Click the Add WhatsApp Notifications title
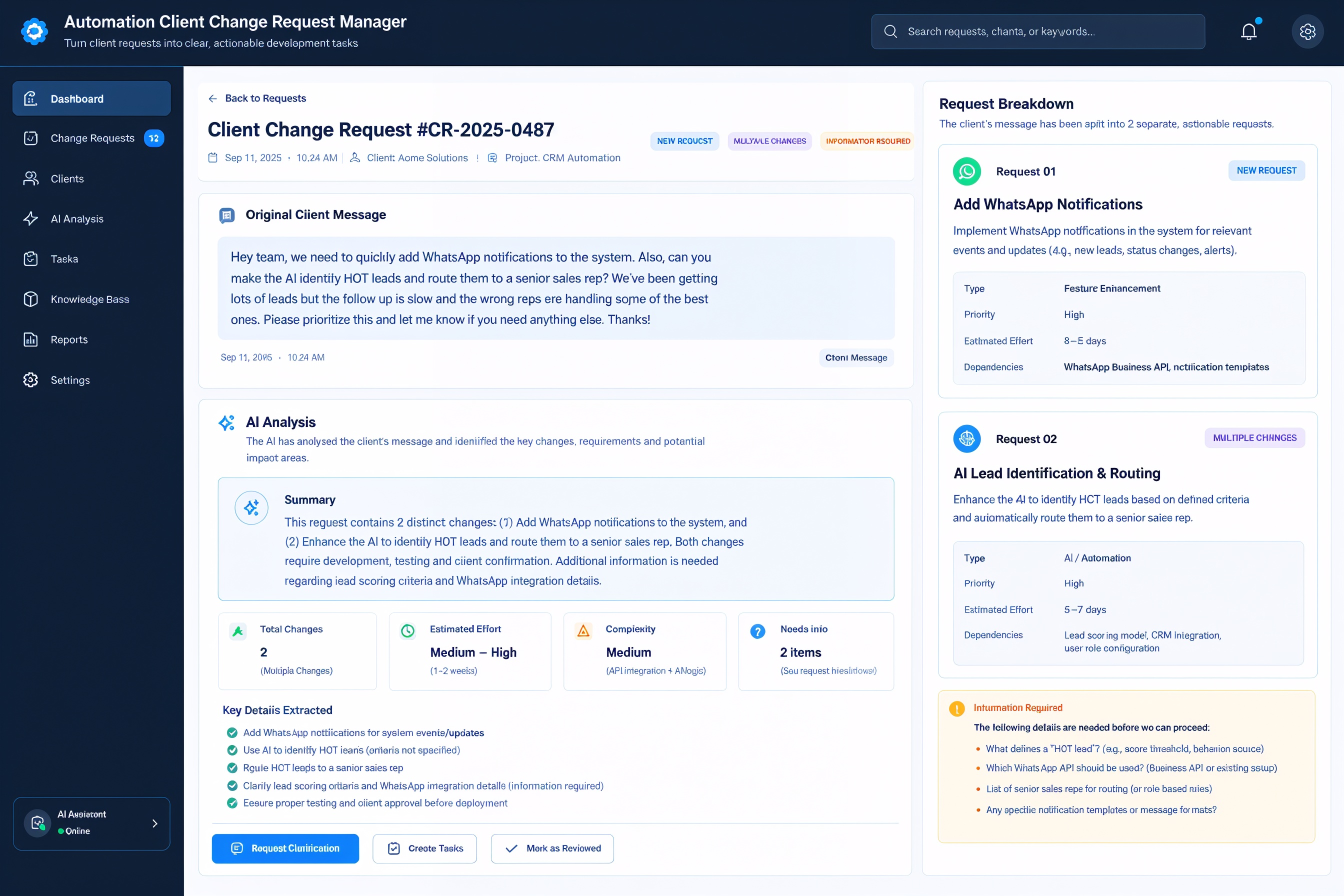 click(x=1047, y=204)
